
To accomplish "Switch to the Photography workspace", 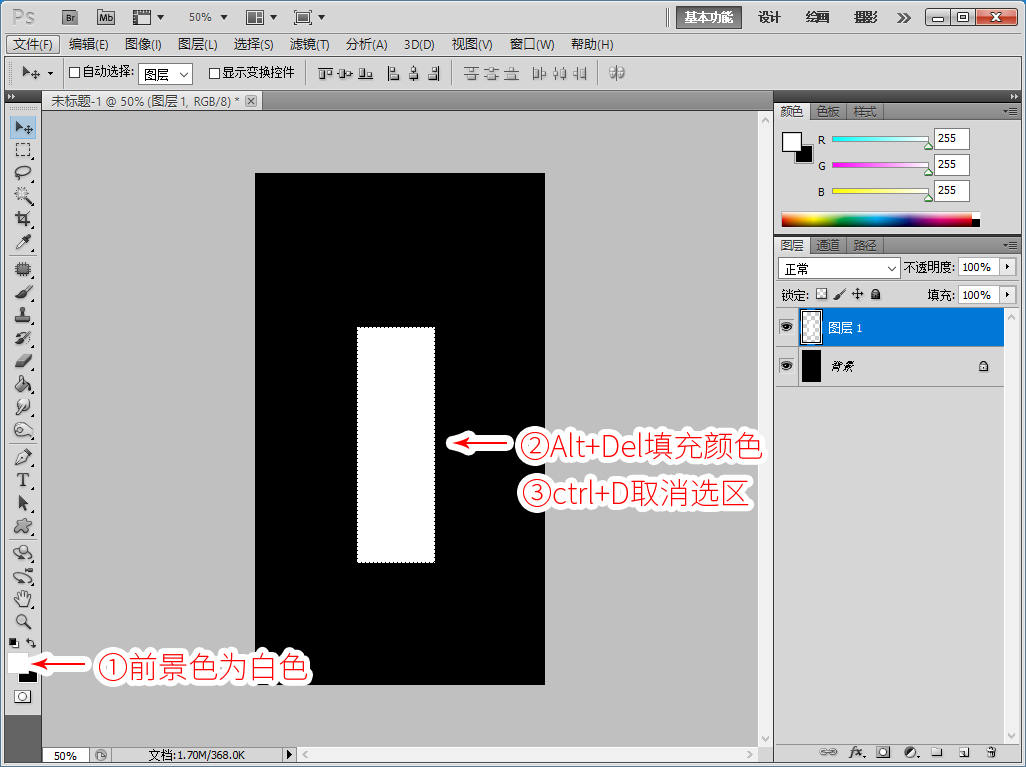I will [x=865, y=18].
